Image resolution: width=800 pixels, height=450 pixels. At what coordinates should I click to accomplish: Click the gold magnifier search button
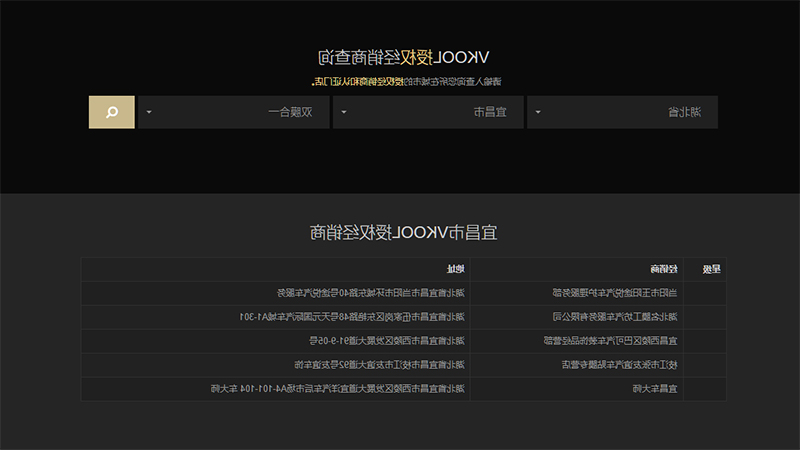(x=112, y=112)
